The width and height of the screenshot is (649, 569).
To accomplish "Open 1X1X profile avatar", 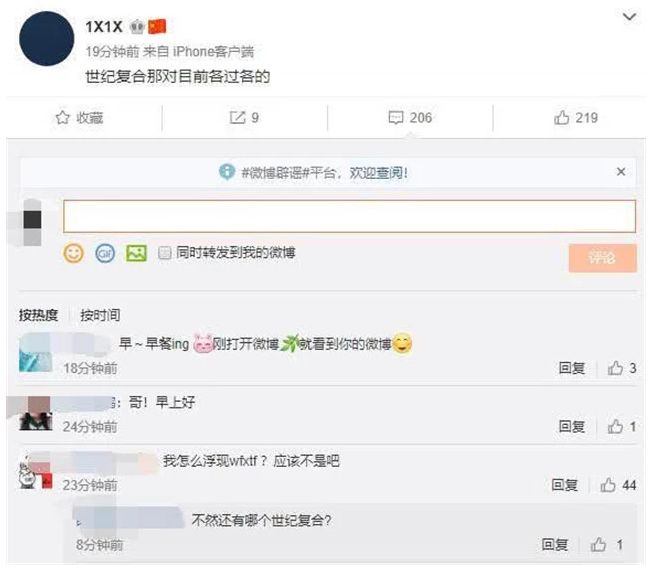I will click(46, 38).
